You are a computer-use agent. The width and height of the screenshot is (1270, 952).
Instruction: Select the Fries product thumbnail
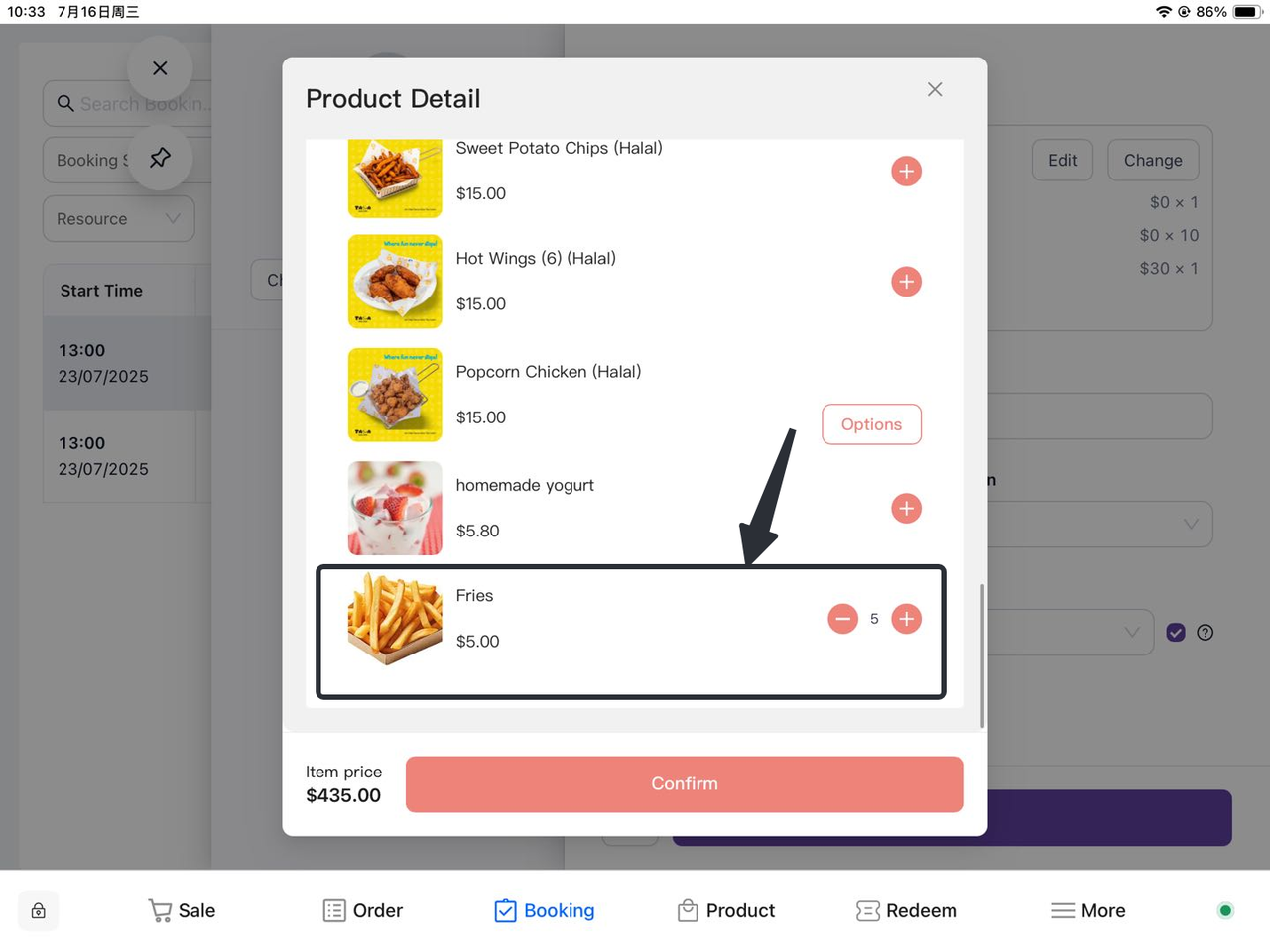395,618
